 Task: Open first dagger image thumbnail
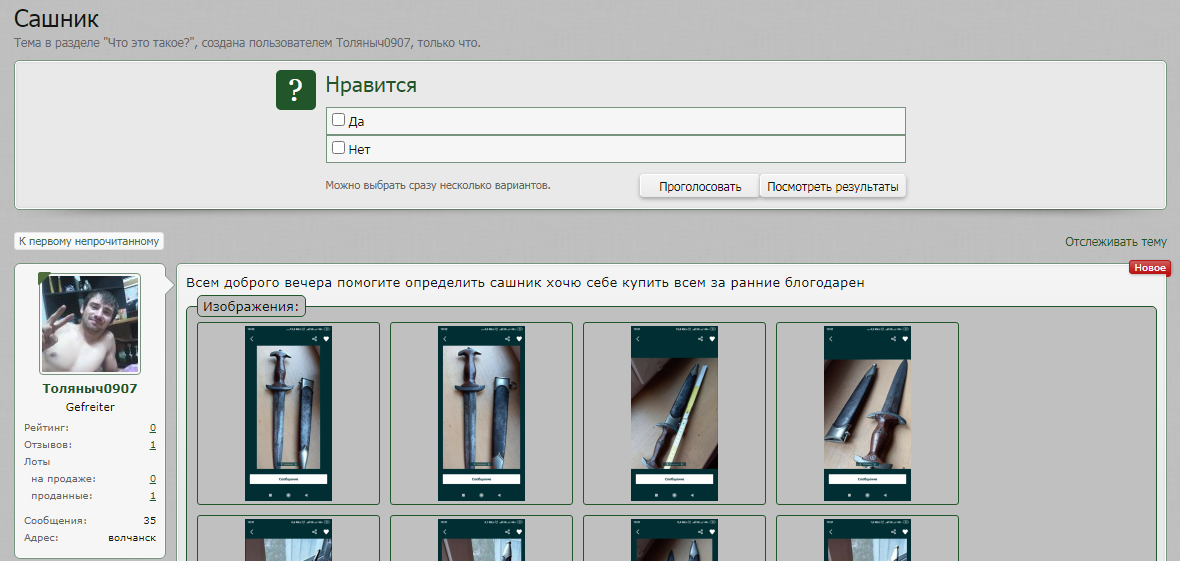pos(288,413)
